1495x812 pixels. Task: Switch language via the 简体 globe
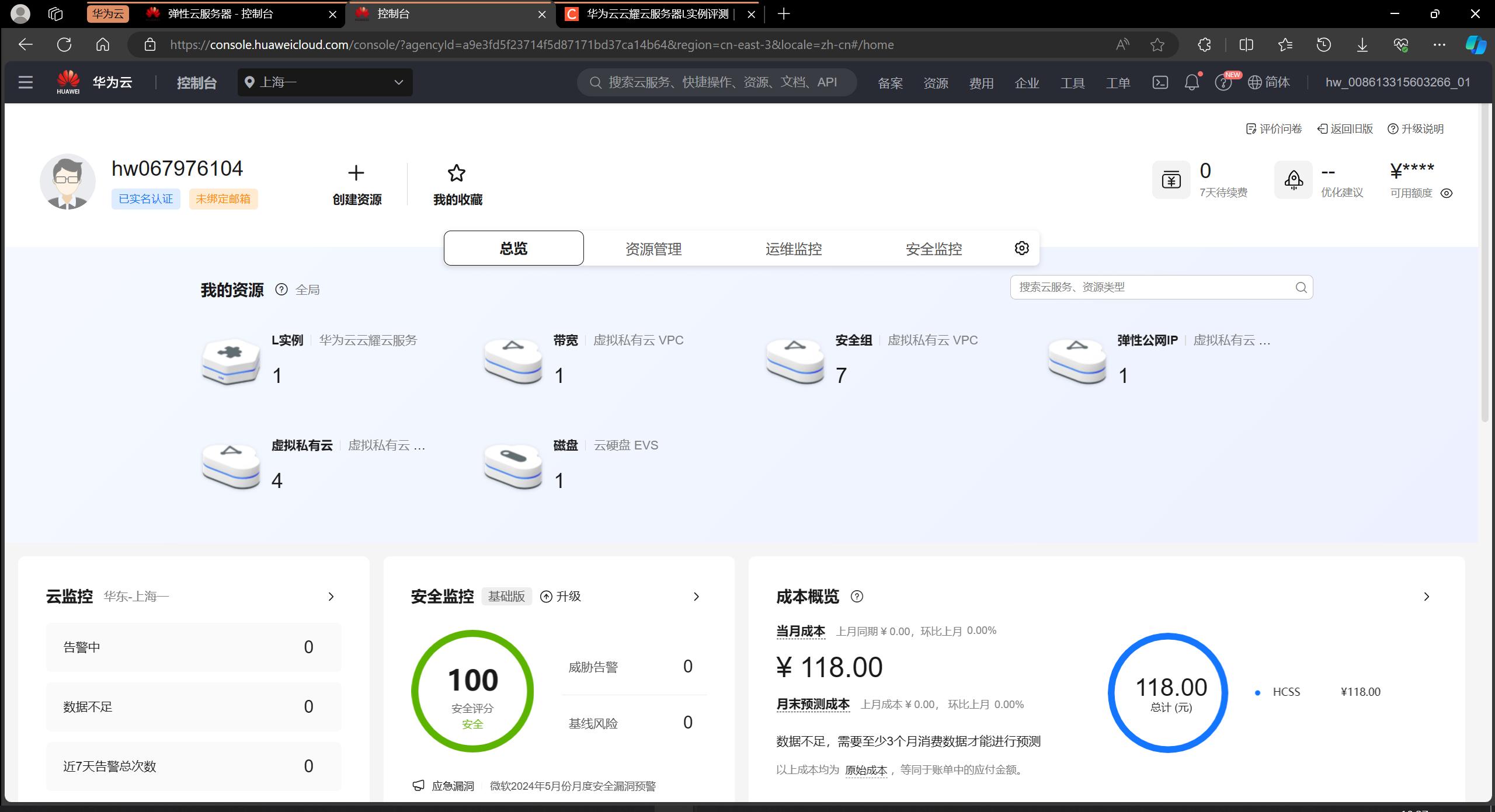(x=1268, y=82)
